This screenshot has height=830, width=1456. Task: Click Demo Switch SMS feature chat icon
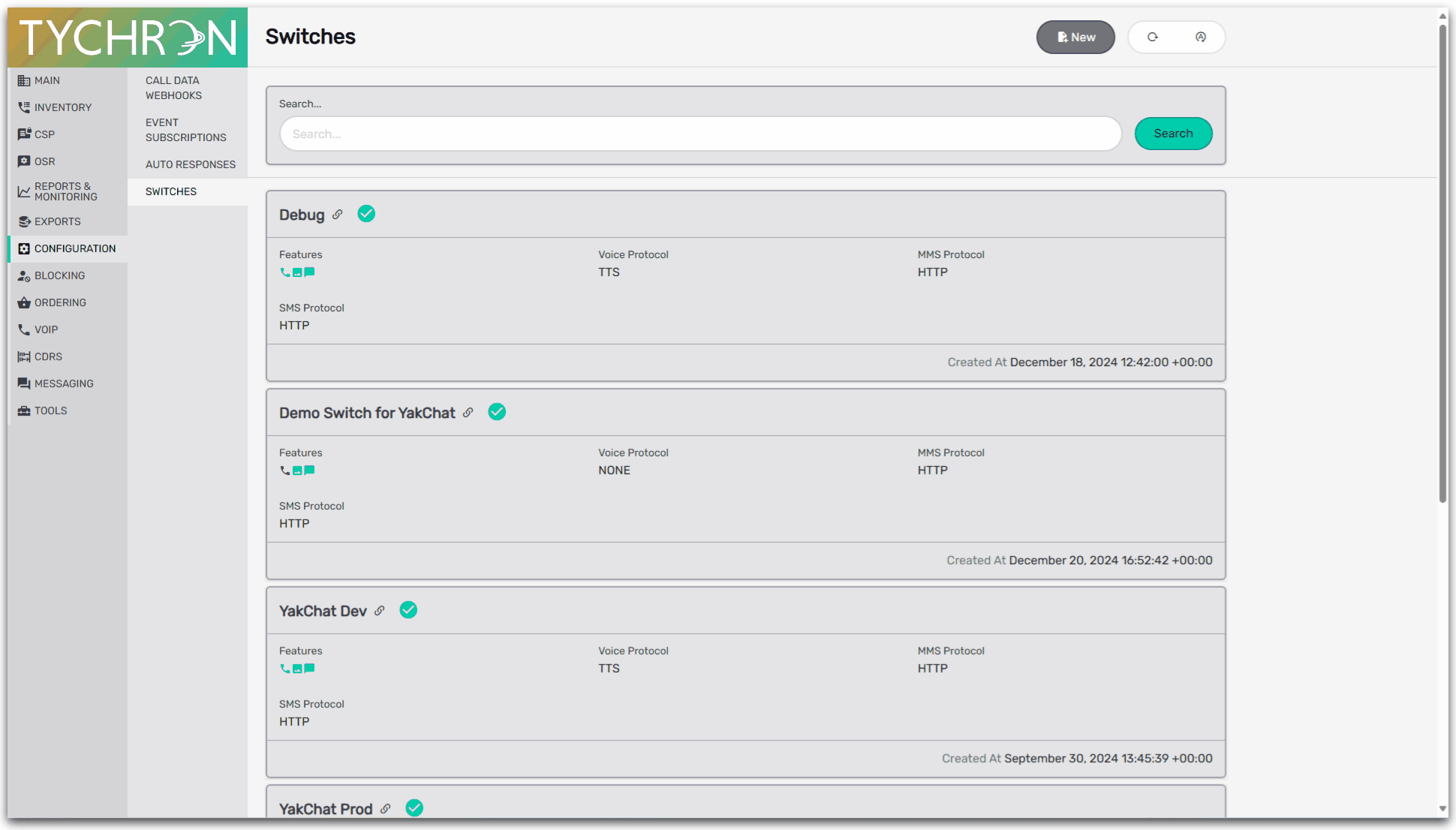[309, 471]
